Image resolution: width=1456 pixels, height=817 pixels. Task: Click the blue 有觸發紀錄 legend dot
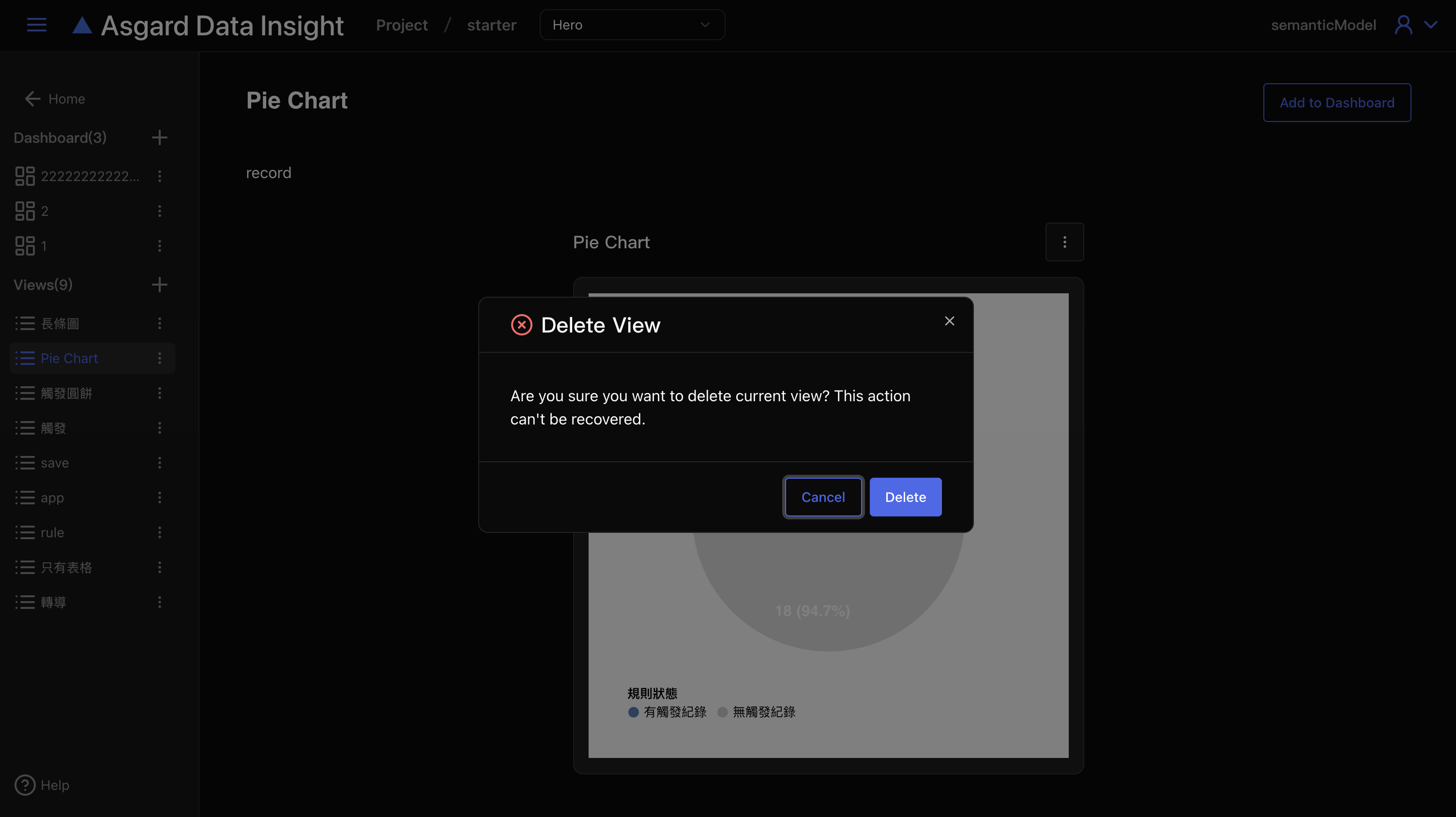(x=633, y=712)
